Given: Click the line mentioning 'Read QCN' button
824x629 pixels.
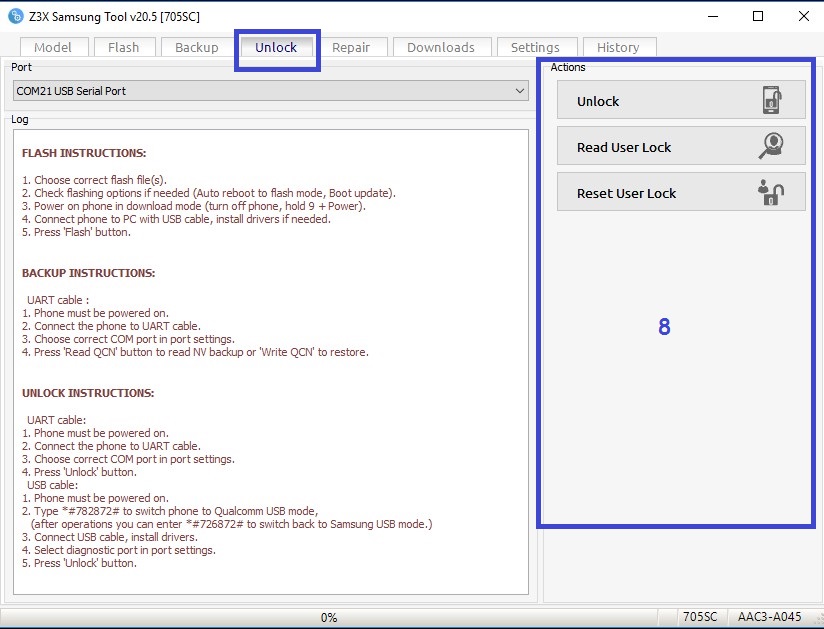Looking at the screenshot, I should (195, 352).
